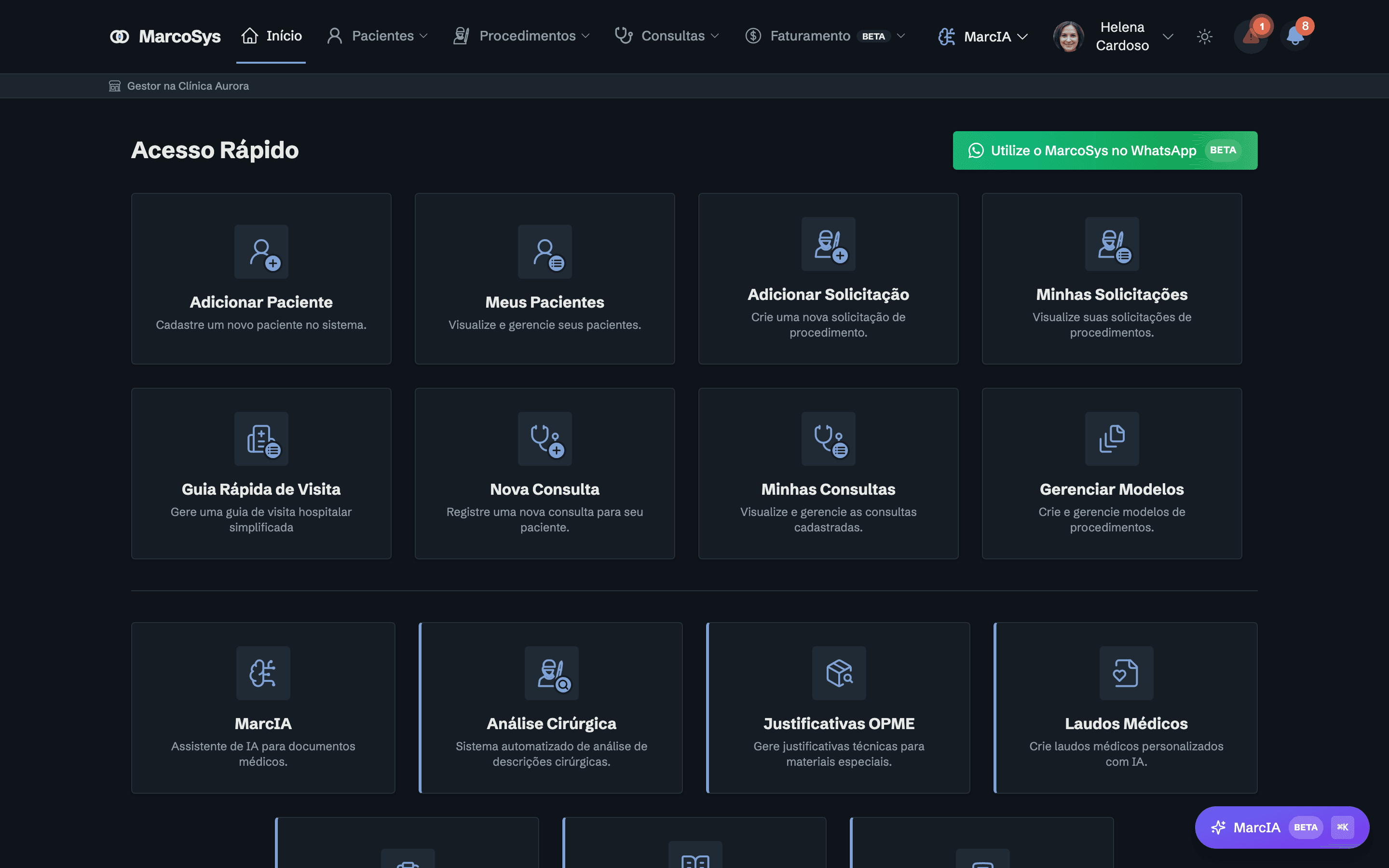Image resolution: width=1389 pixels, height=868 pixels.
Task: Open the Minhas Consultas icon
Action: [x=828, y=439]
